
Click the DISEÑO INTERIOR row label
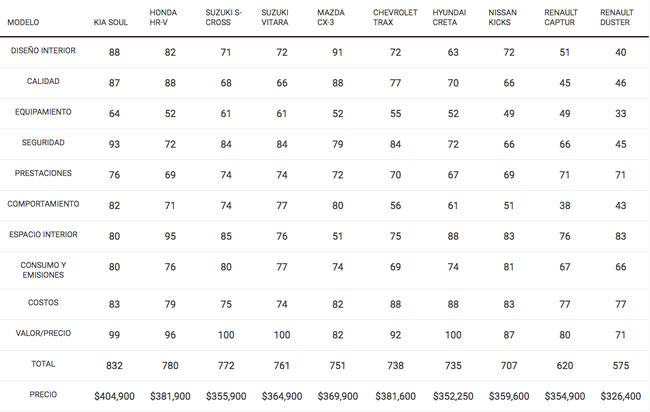pos(43,51)
